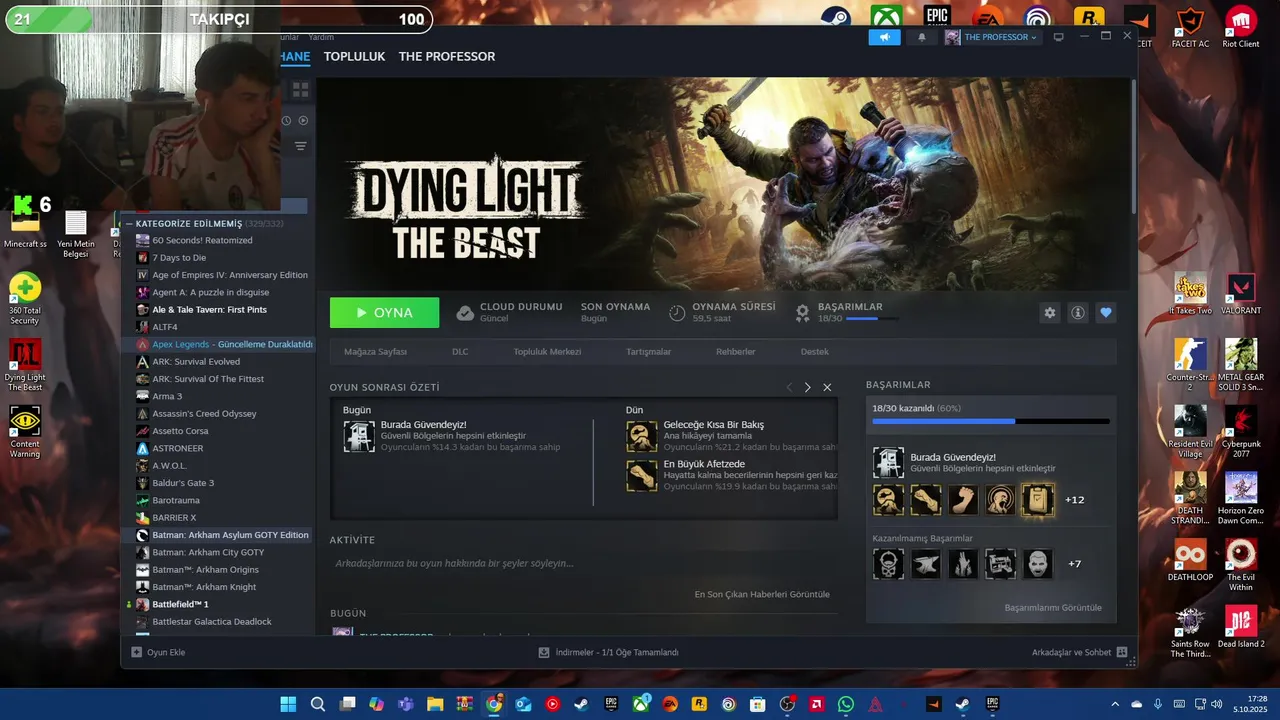Open Mağaza Sayfası tab
This screenshot has width=1280, height=720.
pyautogui.click(x=375, y=352)
